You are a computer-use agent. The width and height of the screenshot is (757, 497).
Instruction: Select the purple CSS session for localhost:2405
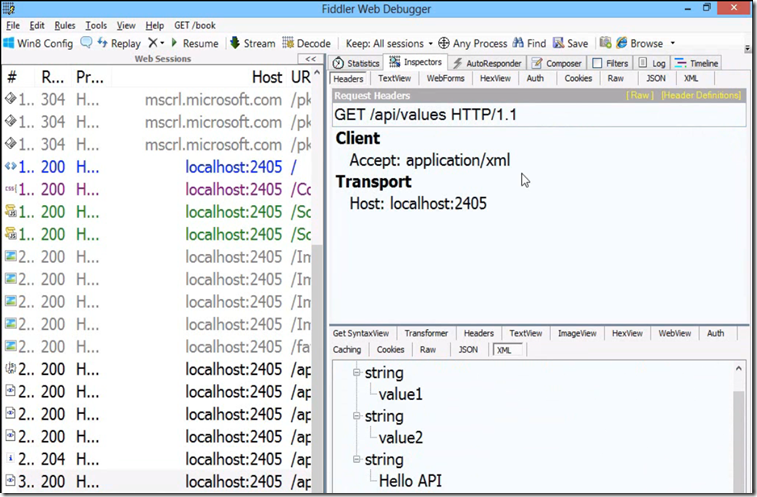[x=158, y=189]
